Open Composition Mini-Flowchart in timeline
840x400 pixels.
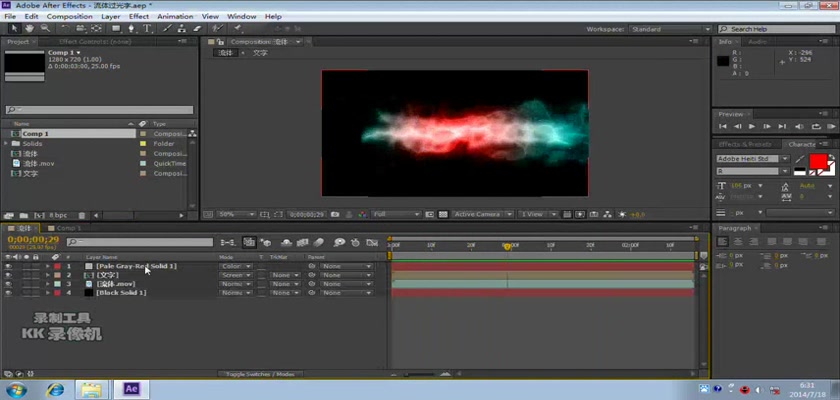pyautogui.click(x=228, y=243)
